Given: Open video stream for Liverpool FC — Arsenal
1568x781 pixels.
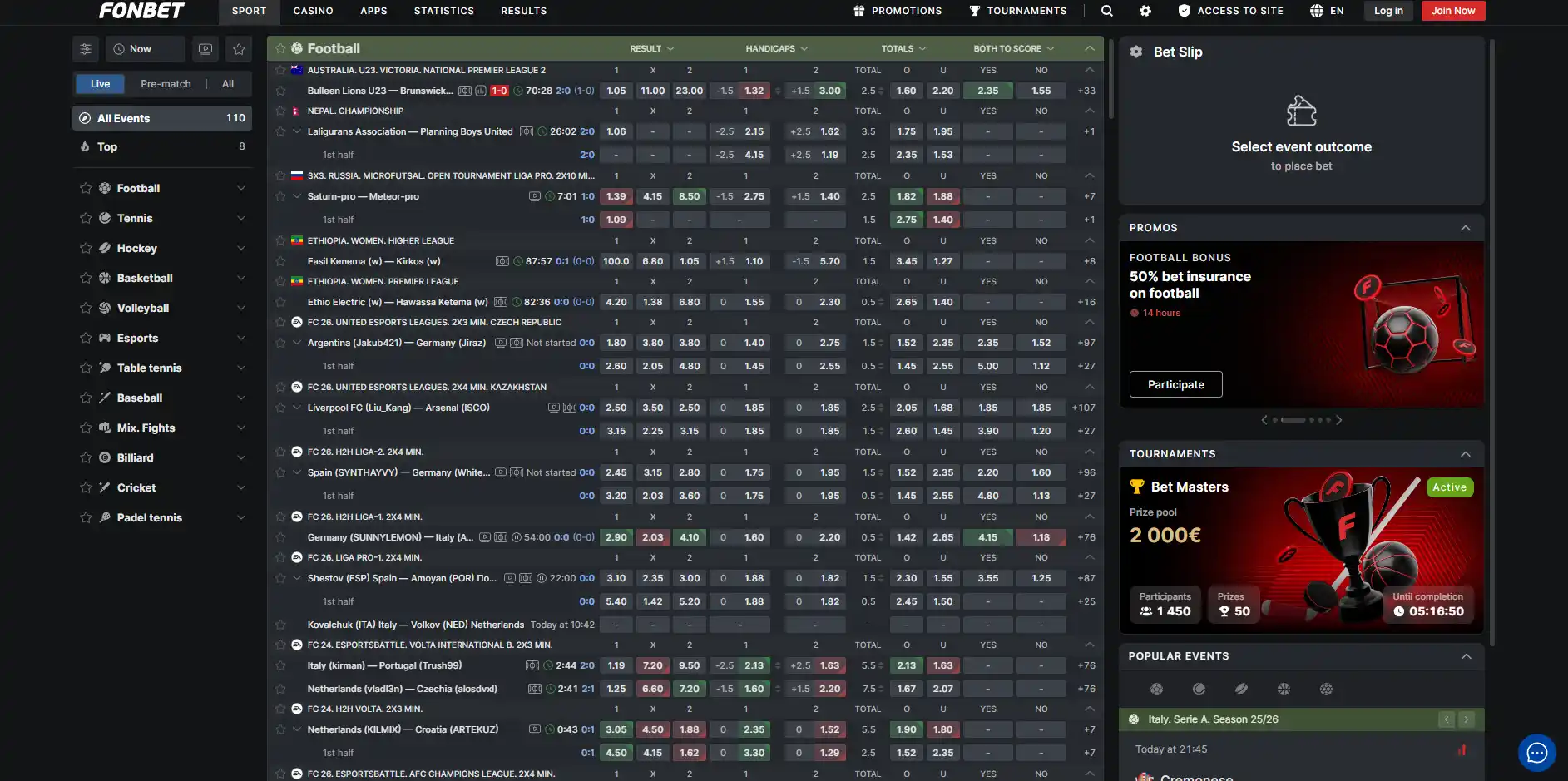Looking at the screenshot, I should click(x=554, y=408).
